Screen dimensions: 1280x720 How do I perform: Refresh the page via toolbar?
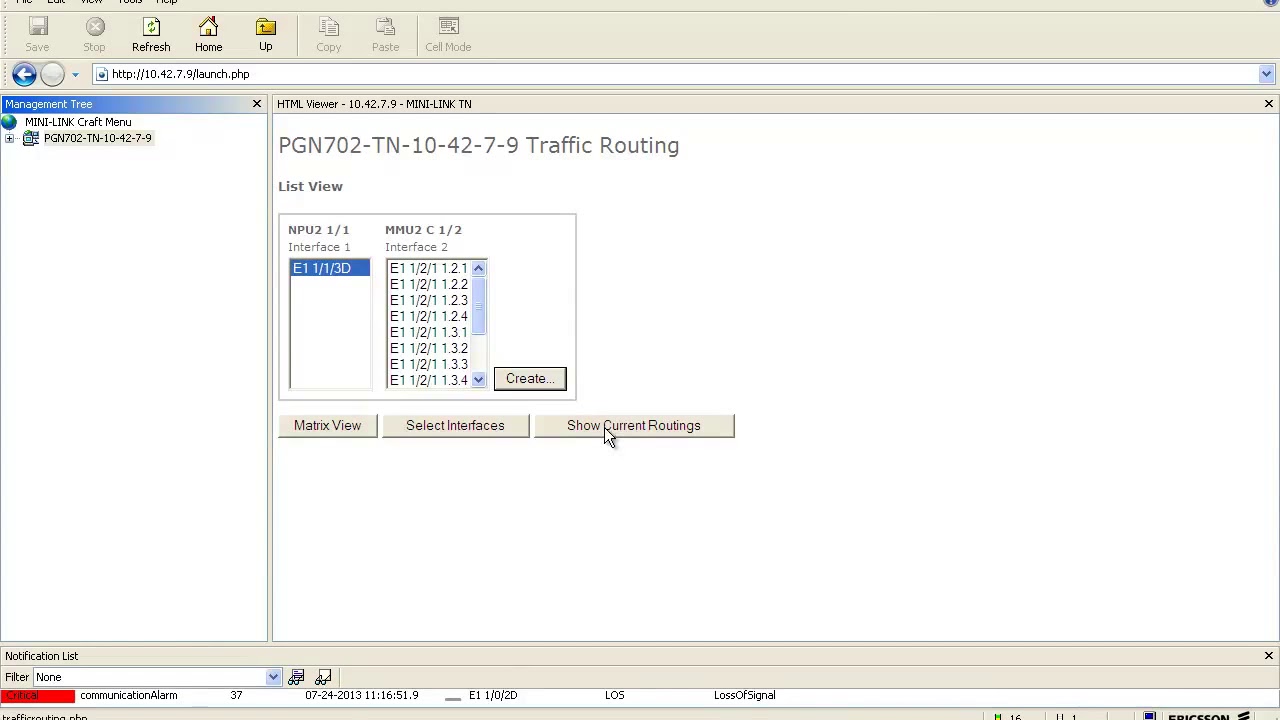[x=151, y=34]
